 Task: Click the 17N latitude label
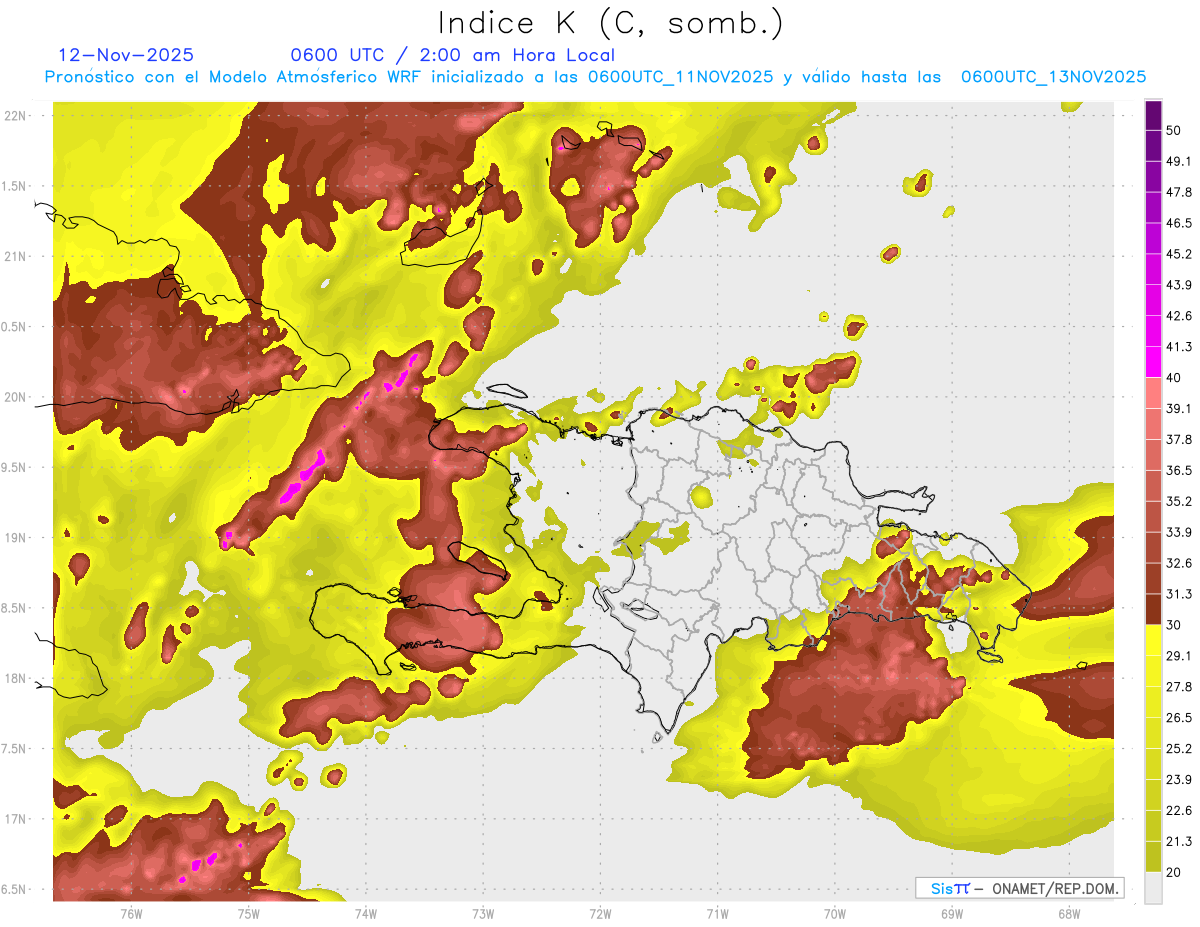[16, 819]
